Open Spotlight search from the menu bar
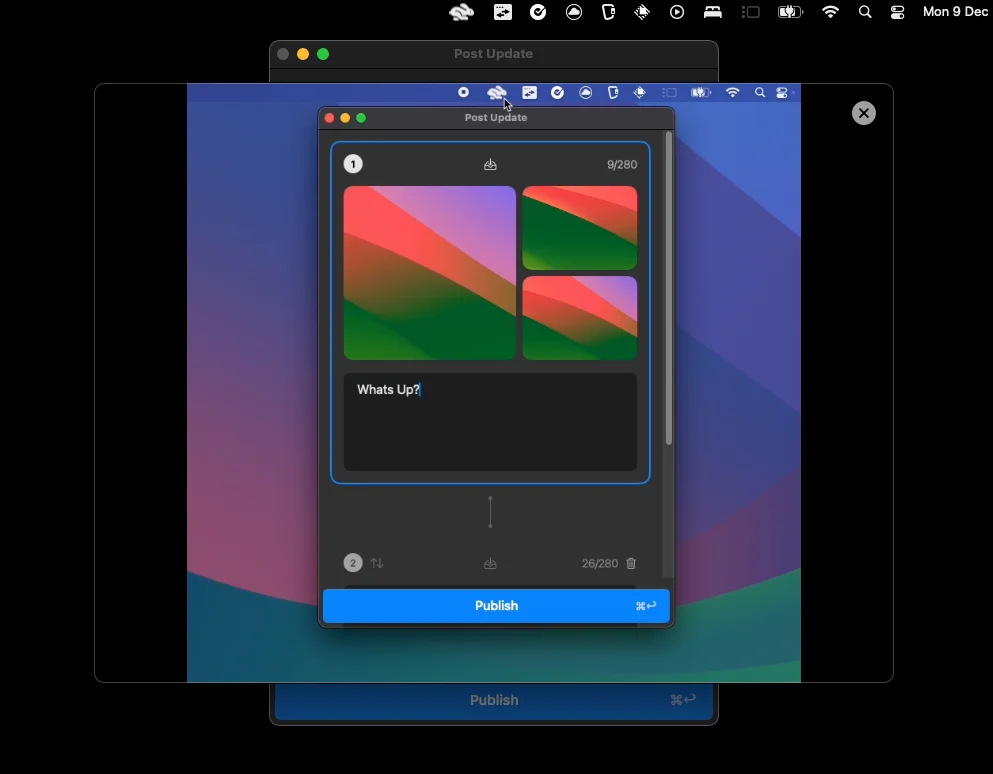Image resolution: width=993 pixels, height=774 pixels. 865,12
